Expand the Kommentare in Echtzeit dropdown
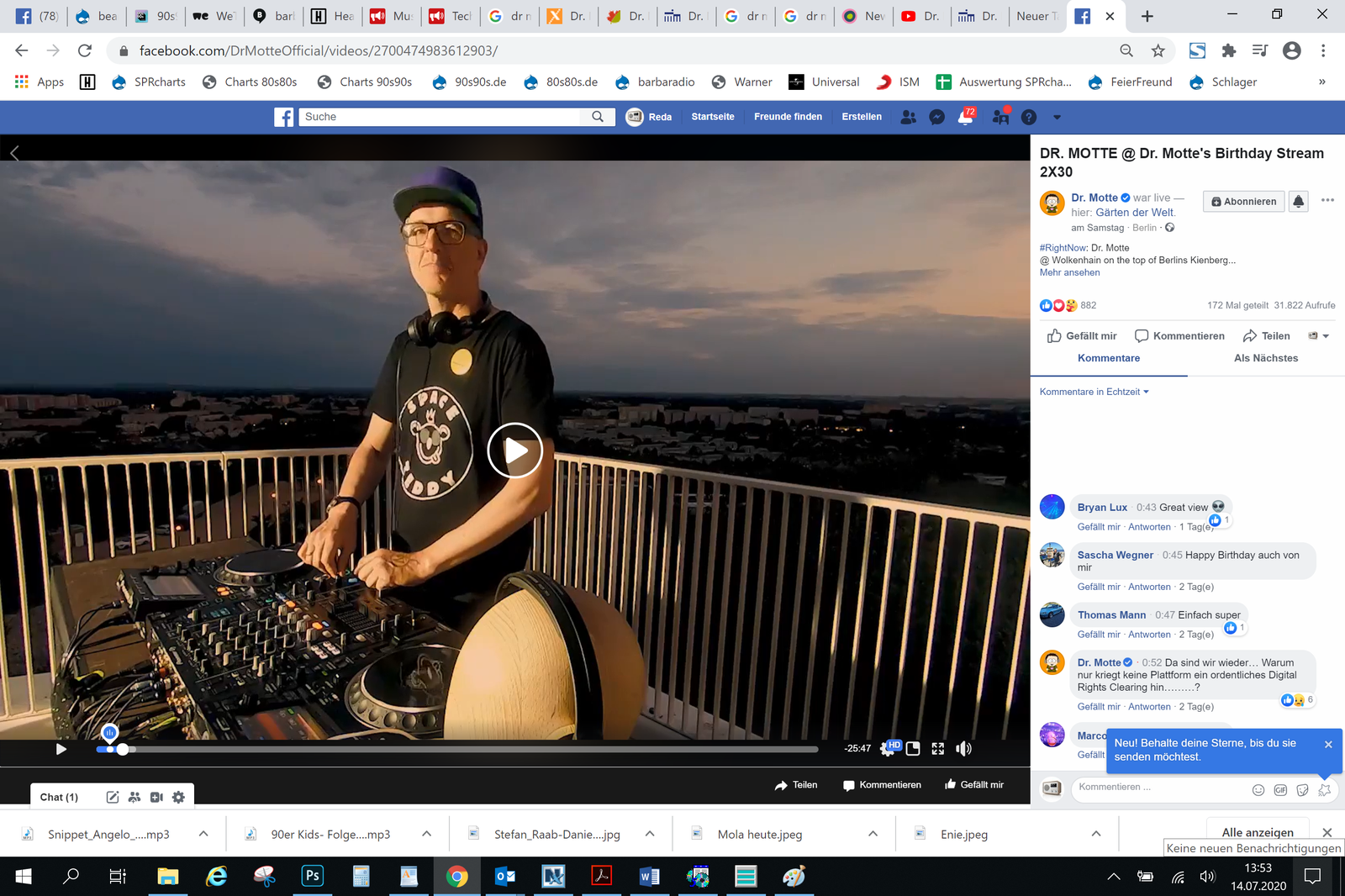Screen dimensions: 1345x896 (1094, 392)
